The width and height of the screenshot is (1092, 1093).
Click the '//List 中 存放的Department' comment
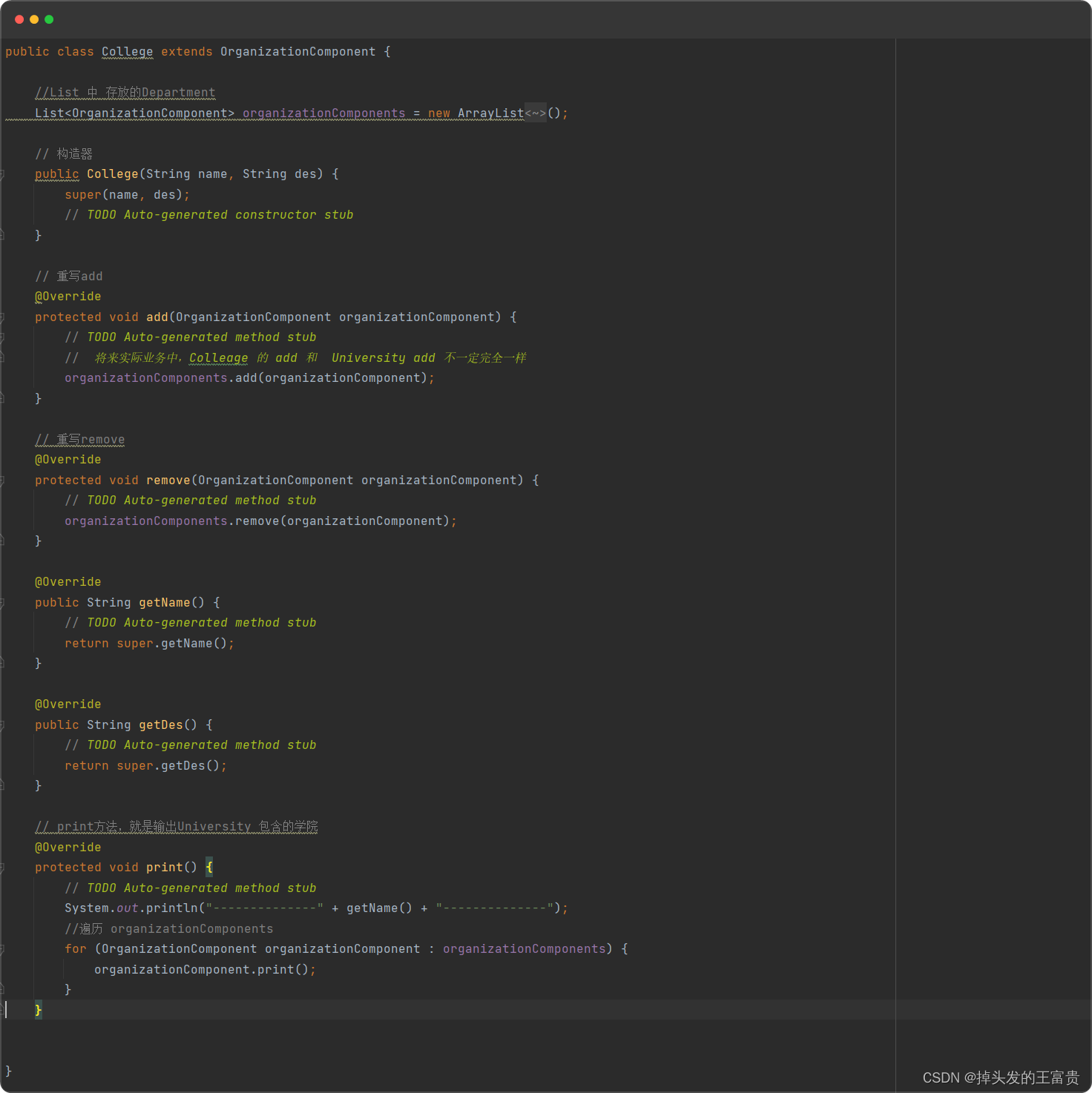(x=125, y=93)
